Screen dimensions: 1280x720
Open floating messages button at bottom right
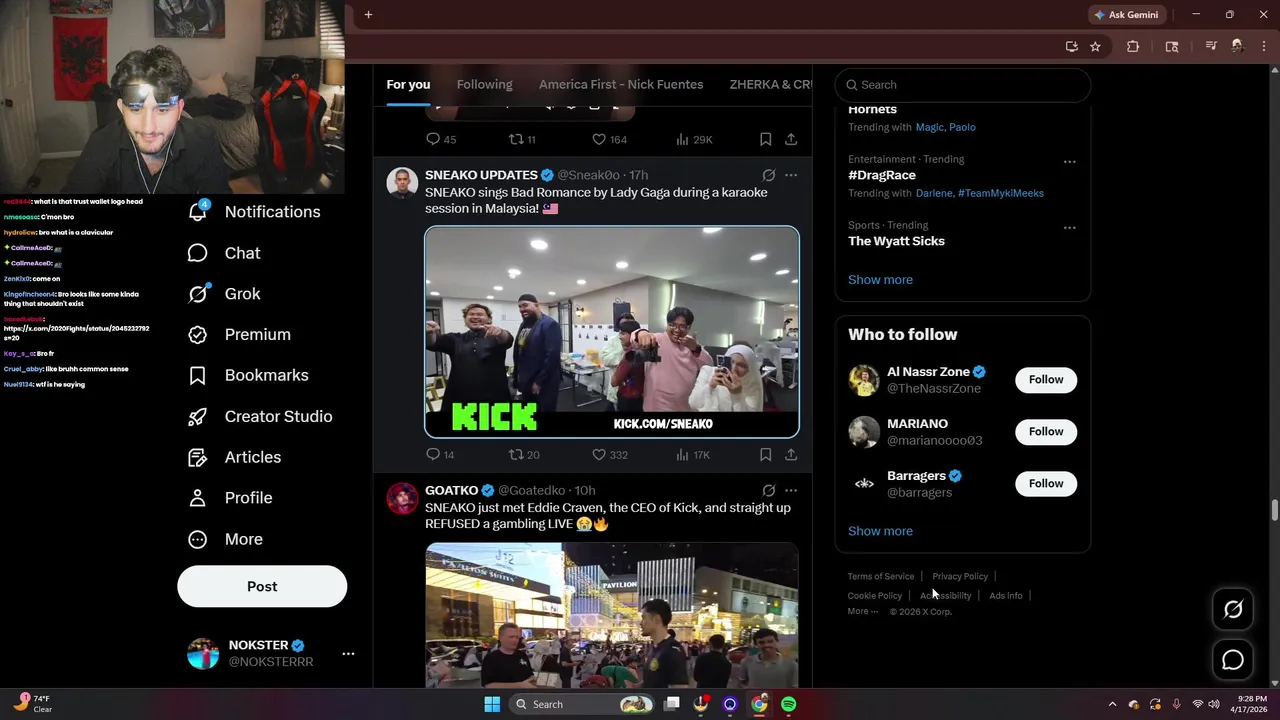1233,660
